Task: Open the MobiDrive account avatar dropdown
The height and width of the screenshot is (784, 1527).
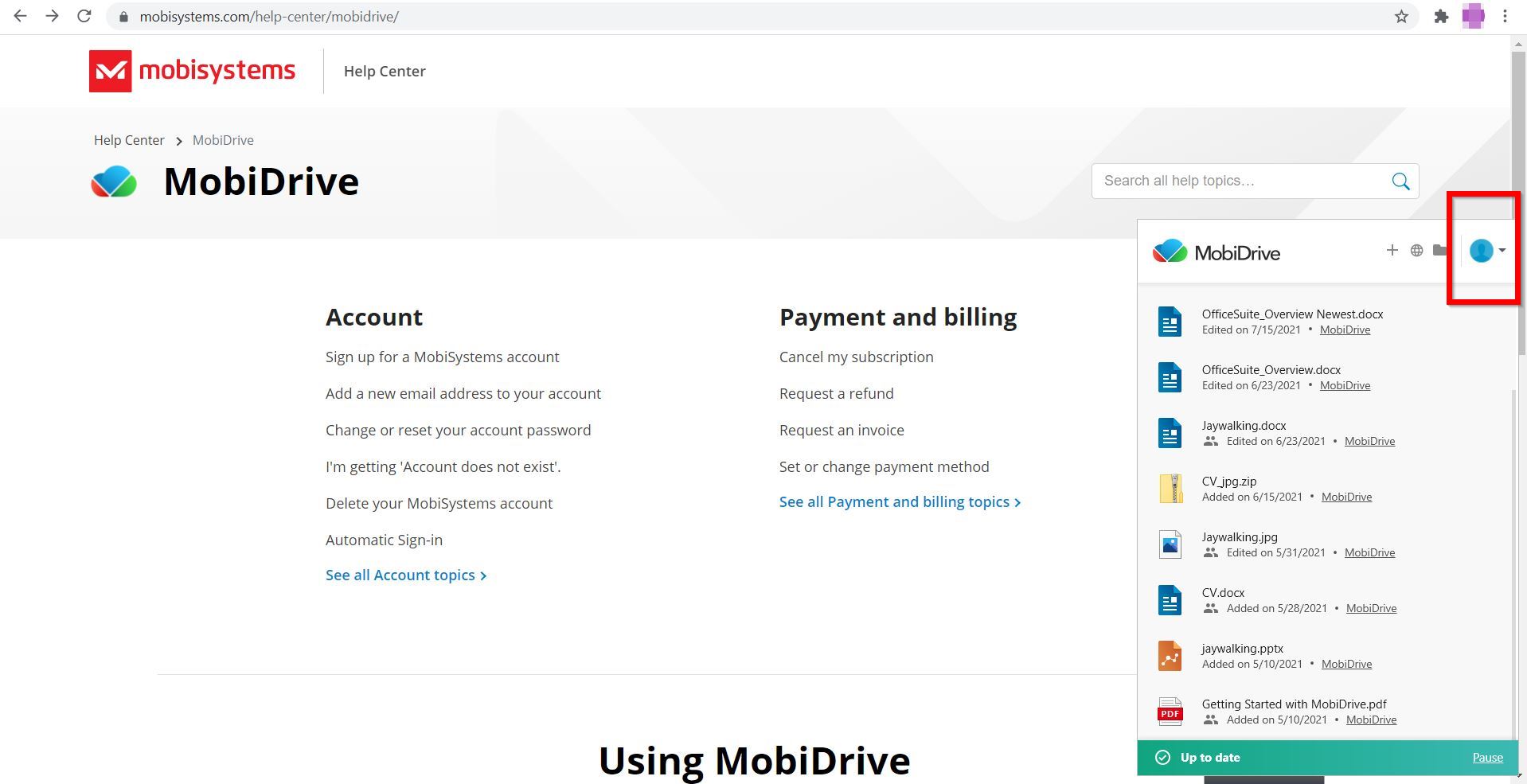Action: pos(1487,250)
